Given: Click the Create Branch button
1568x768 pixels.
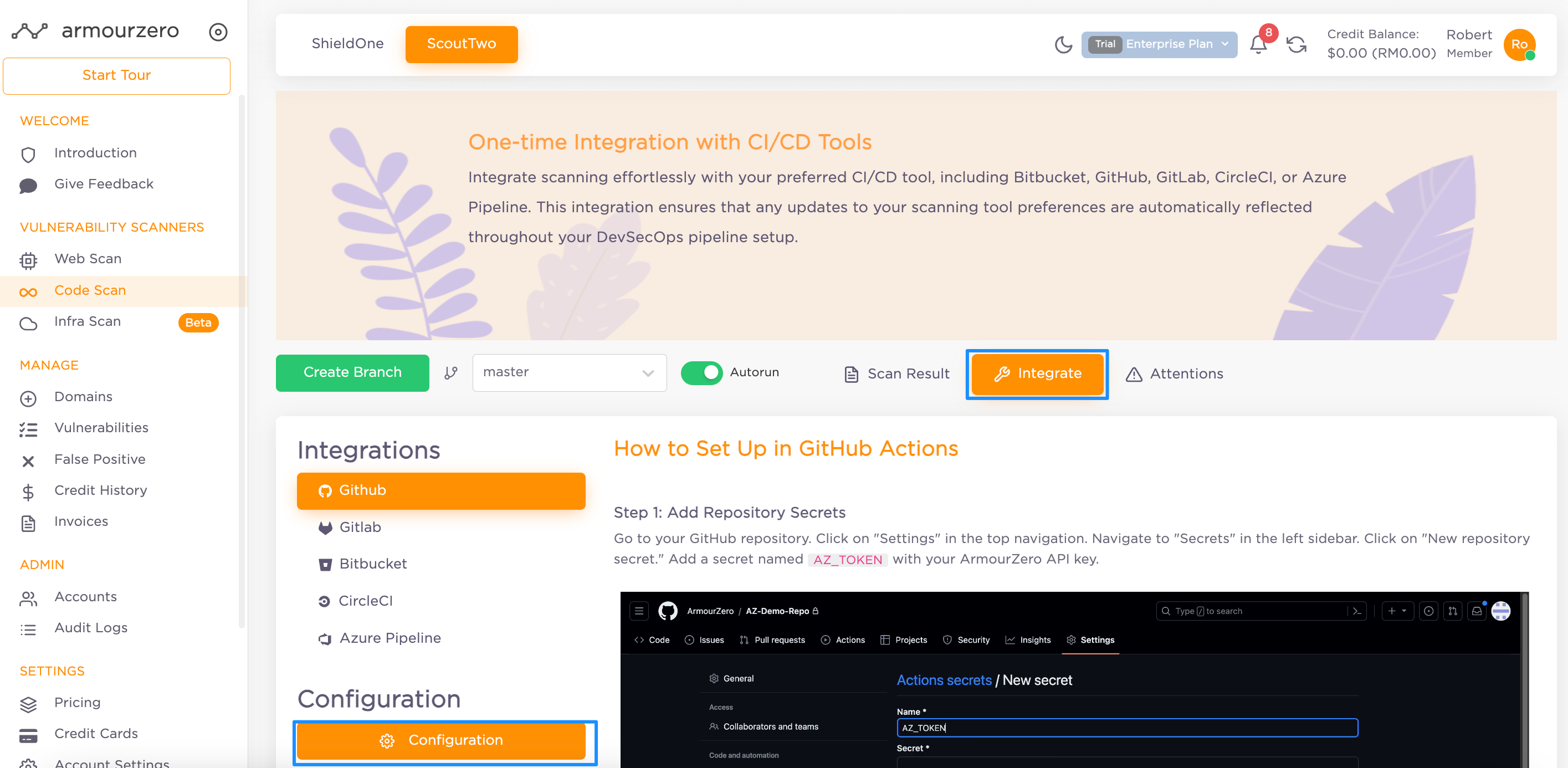Looking at the screenshot, I should [x=352, y=372].
